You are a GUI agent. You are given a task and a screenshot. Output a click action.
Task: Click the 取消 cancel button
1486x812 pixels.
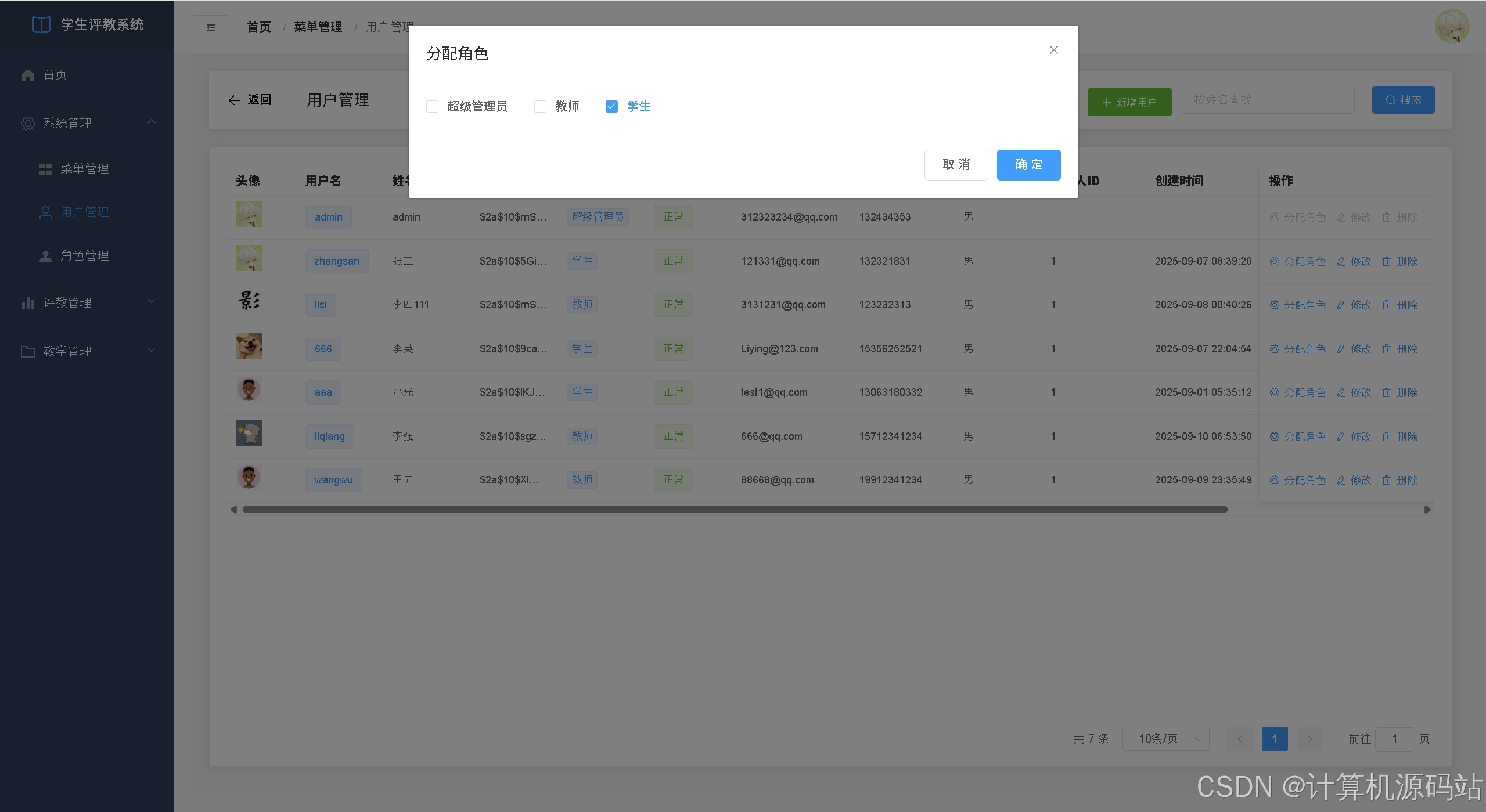pyautogui.click(x=956, y=165)
